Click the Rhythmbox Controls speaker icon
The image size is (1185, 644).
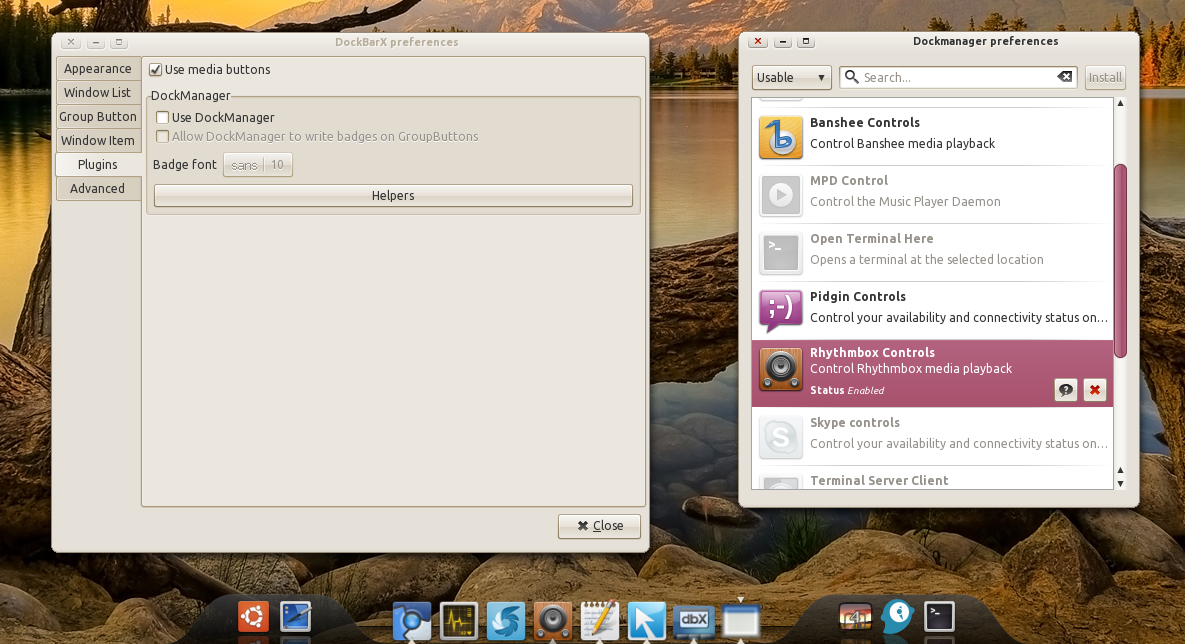781,370
